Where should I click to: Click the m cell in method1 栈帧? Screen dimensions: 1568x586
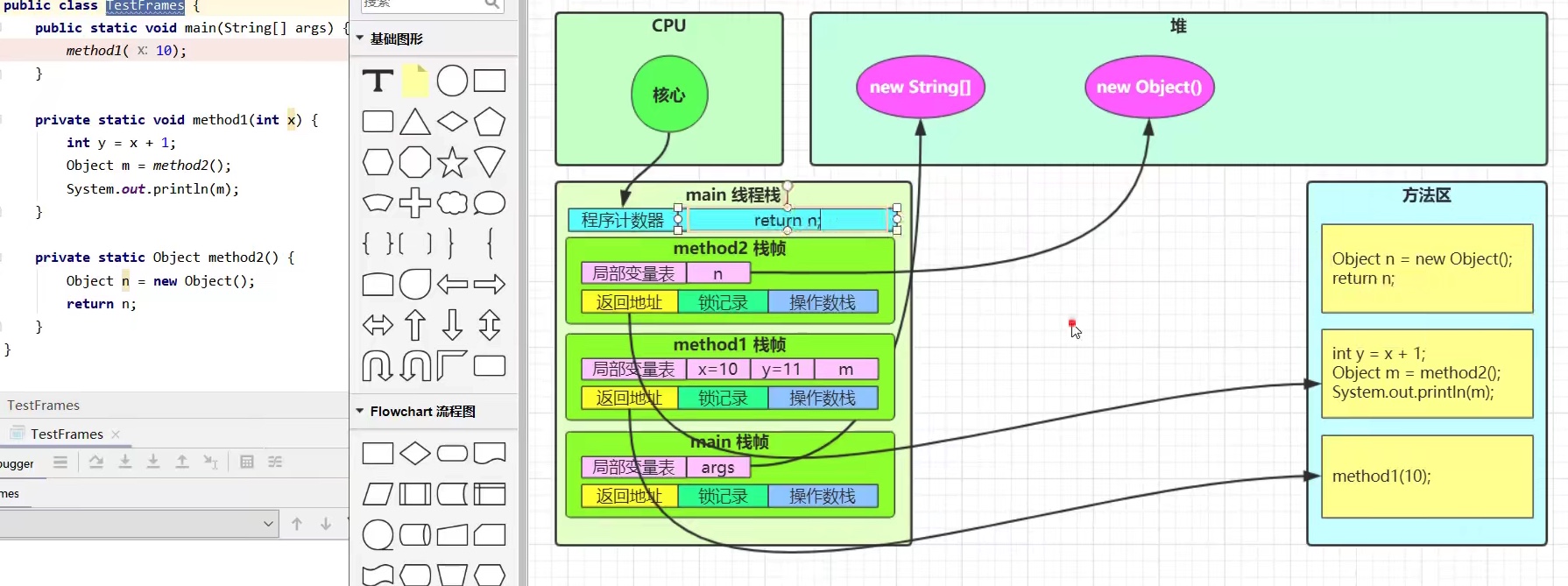[846, 370]
